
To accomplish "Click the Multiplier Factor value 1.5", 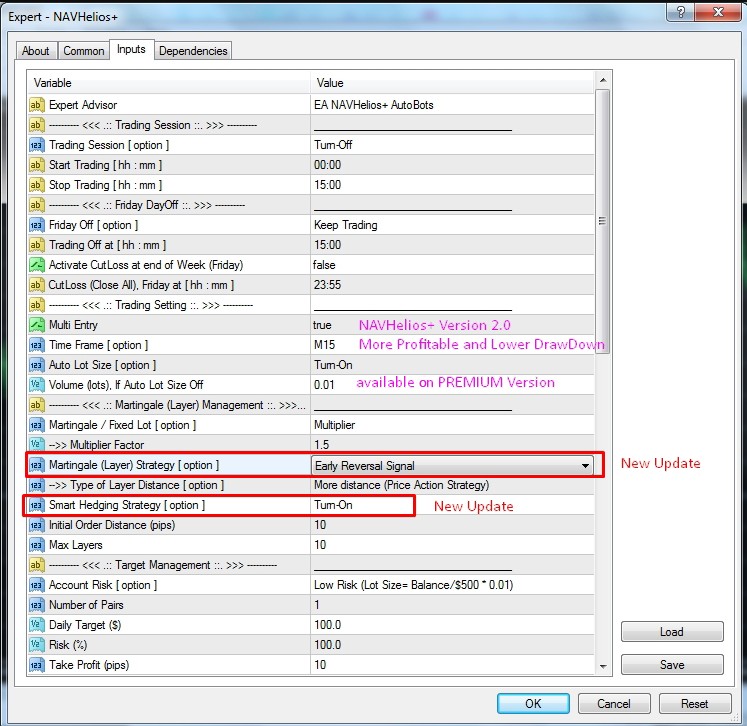I will tap(322, 445).
